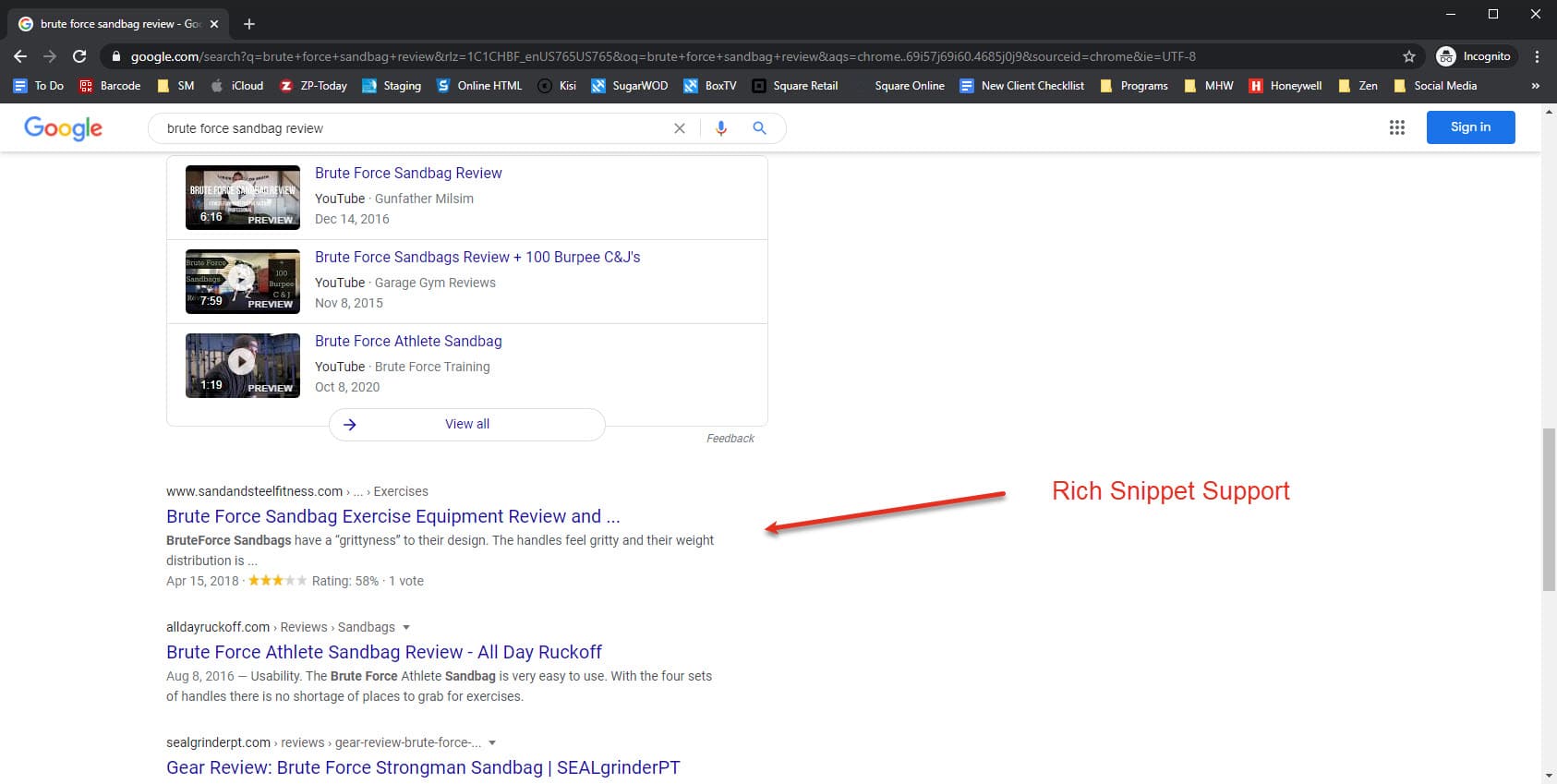This screenshot has height=784, width=1557.
Task: Open the Kisi bookmark
Action: coord(557,86)
